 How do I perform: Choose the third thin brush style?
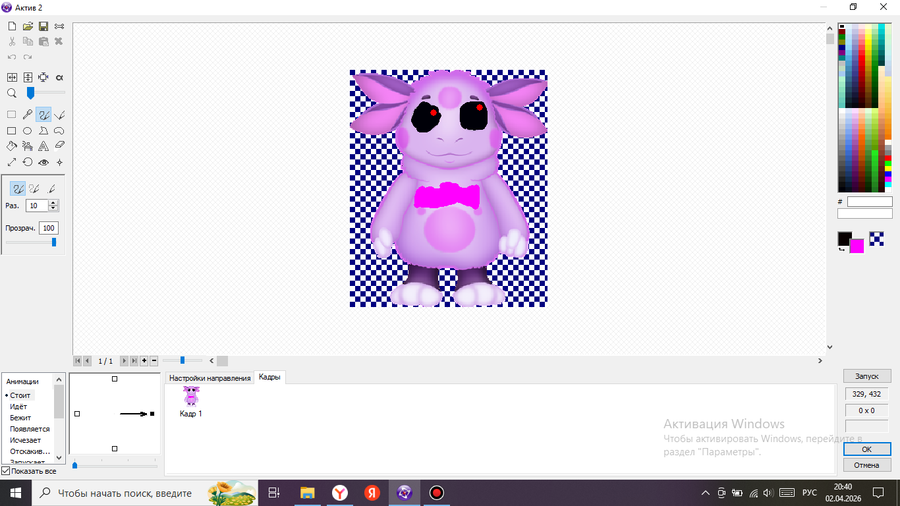51,189
